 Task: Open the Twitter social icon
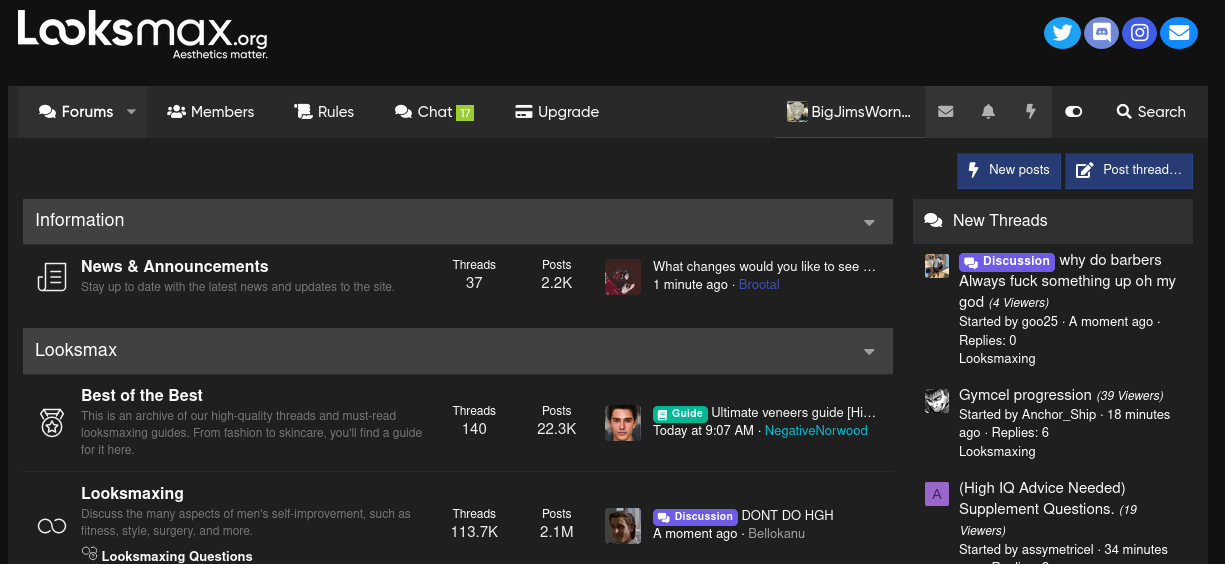point(1062,33)
